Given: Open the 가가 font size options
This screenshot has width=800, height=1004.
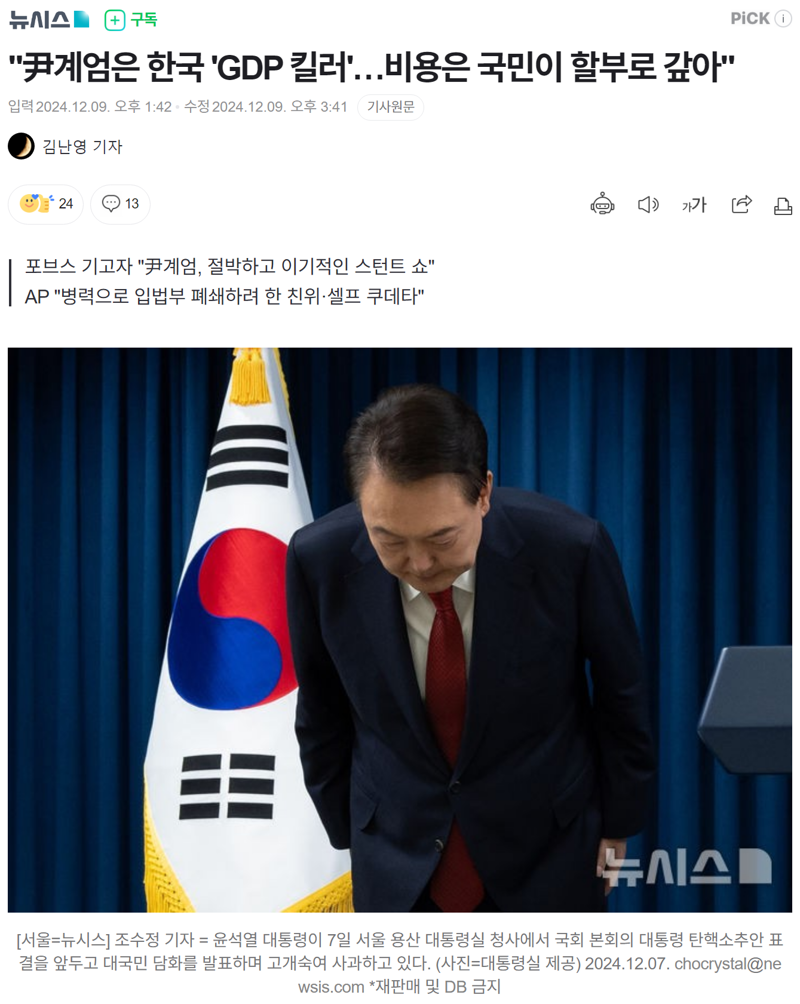Looking at the screenshot, I should coord(694,205).
